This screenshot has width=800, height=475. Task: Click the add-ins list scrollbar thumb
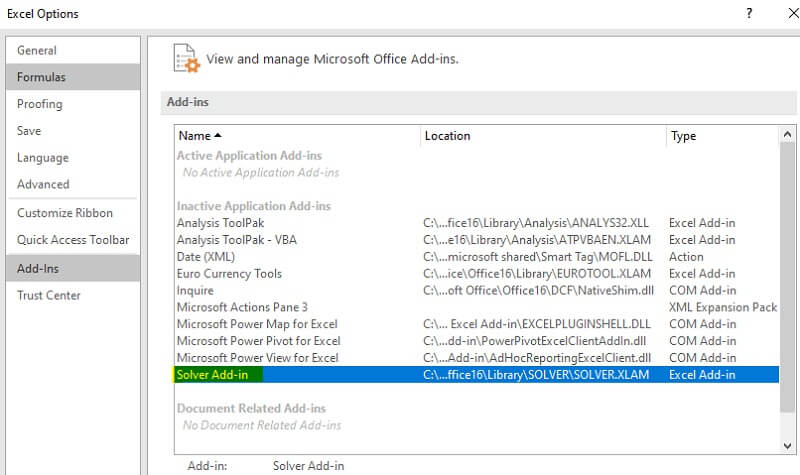pos(787,278)
